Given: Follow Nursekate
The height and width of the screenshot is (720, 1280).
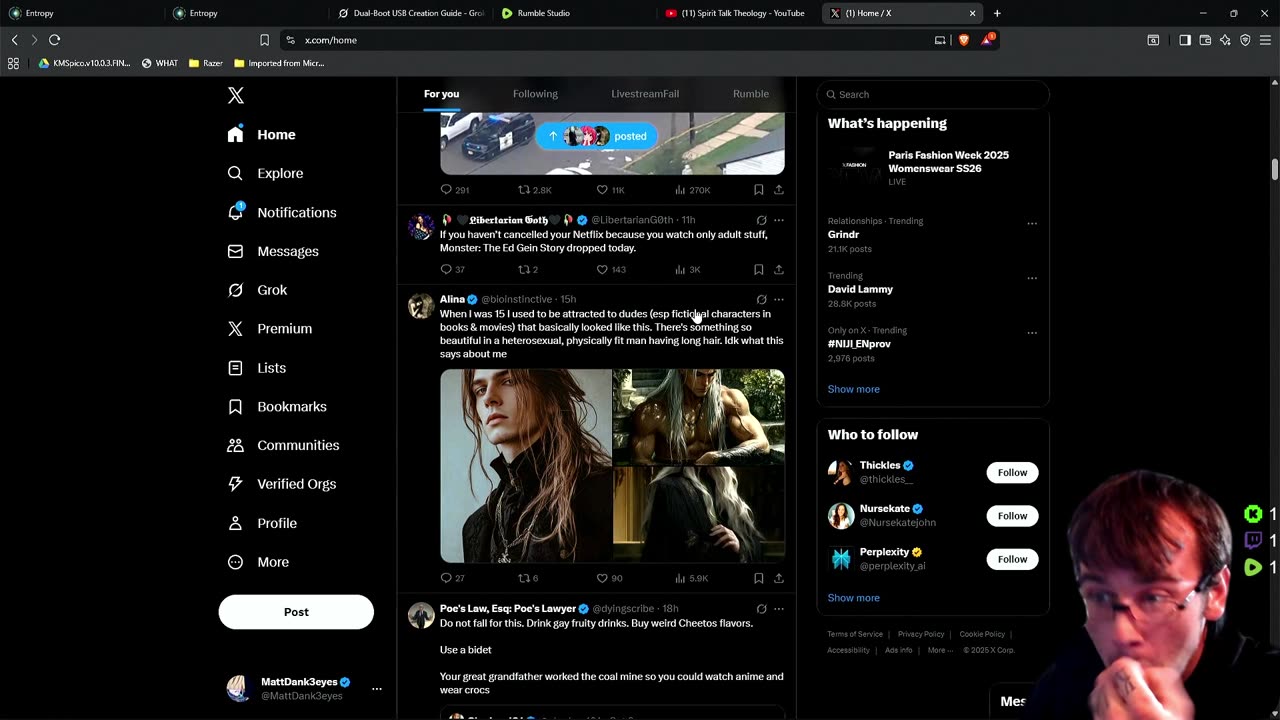Looking at the screenshot, I should pyautogui.click(x=1012, y=516).
